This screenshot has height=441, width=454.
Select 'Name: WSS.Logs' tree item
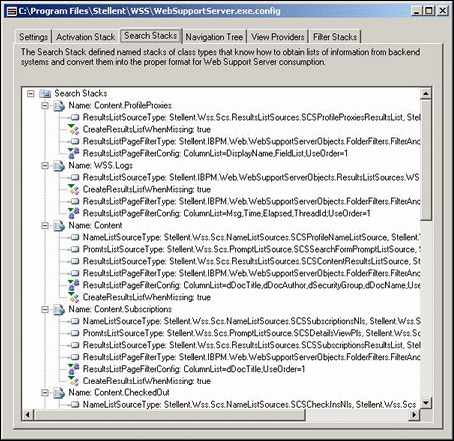pos(100,166)
